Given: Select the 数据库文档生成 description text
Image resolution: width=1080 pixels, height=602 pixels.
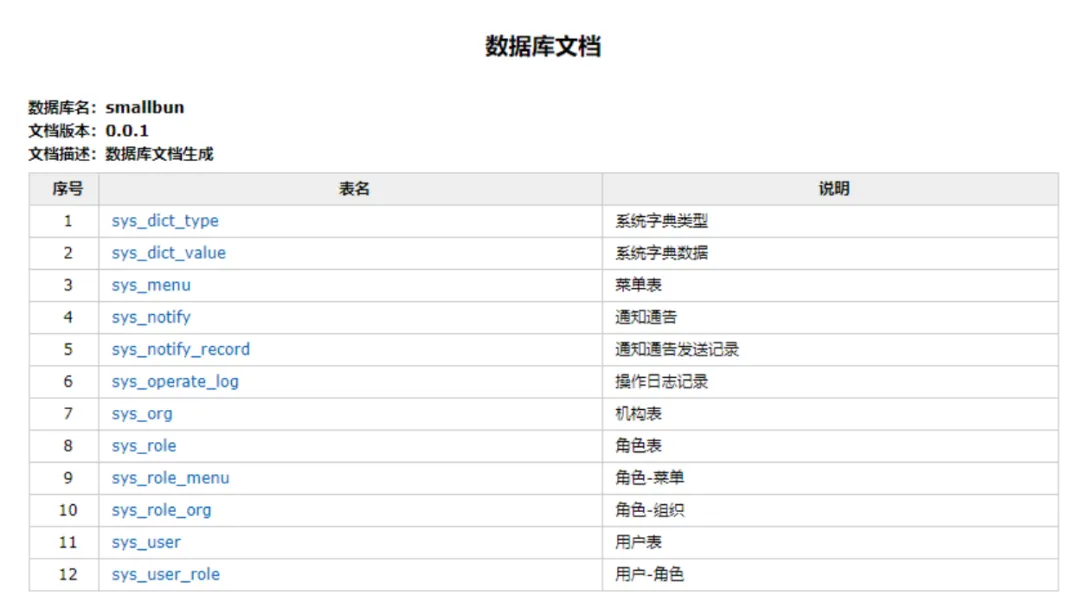Looking at the screenshot, I should pyautogui.click(x=159, y=154).
